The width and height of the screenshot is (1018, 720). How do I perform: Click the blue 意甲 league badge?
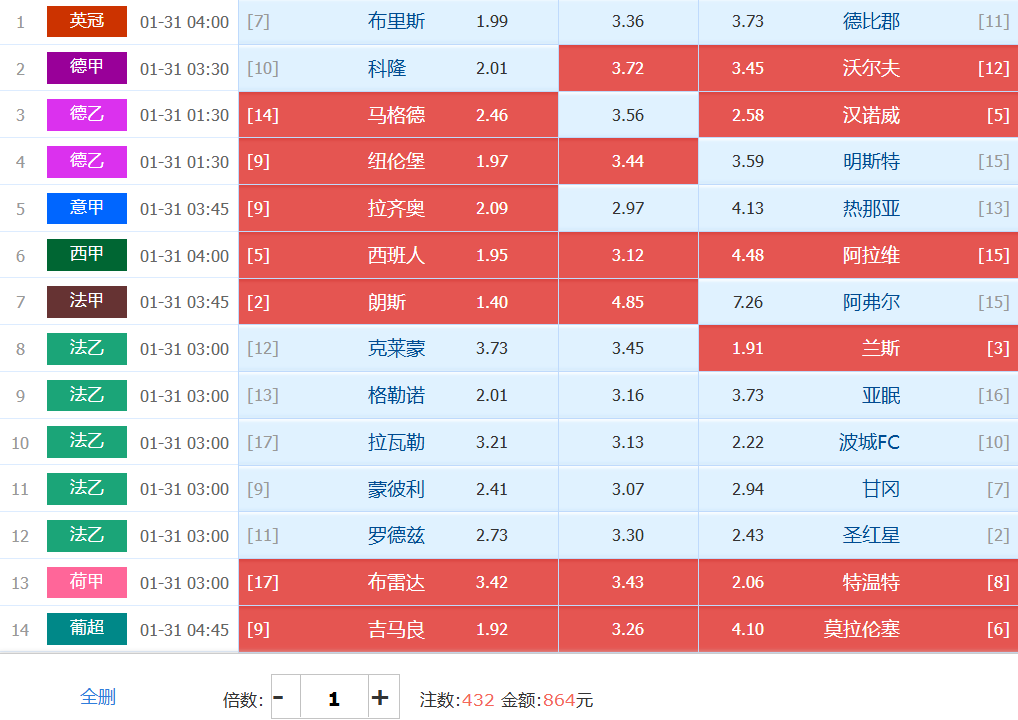click(x=87, y=208)
